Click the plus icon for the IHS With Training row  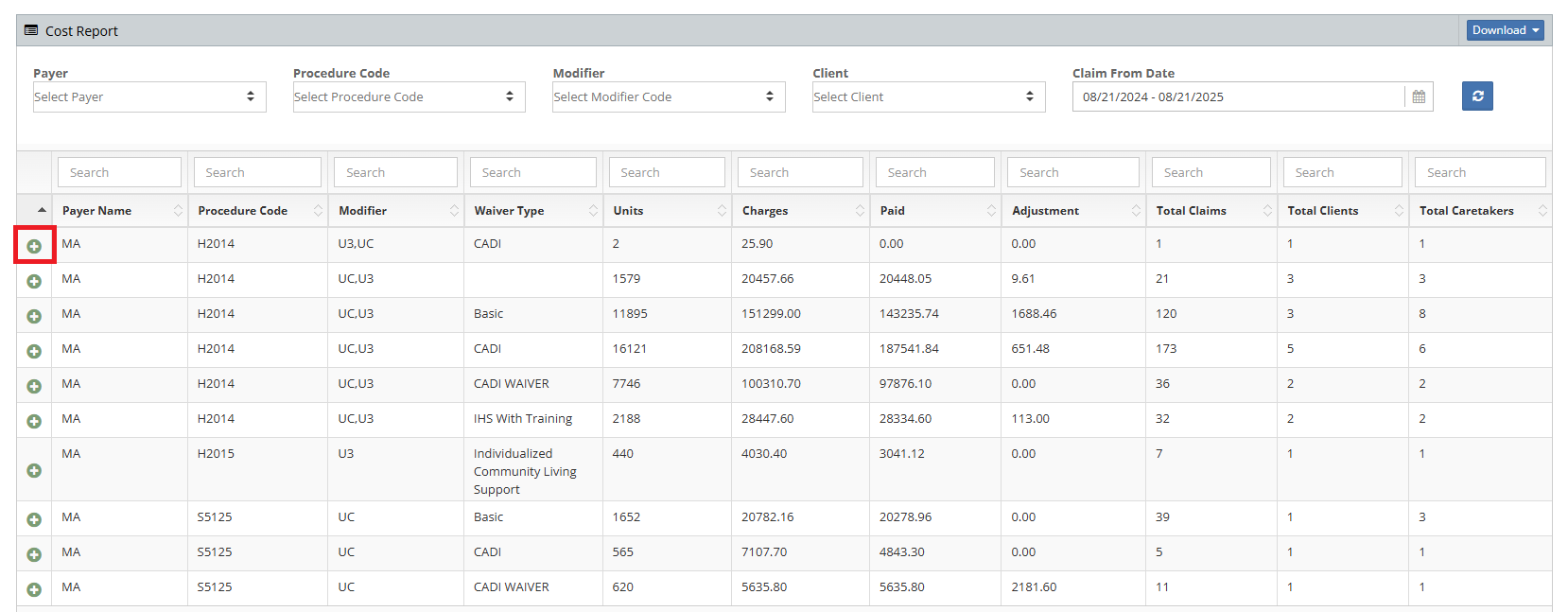click(34, 421)
